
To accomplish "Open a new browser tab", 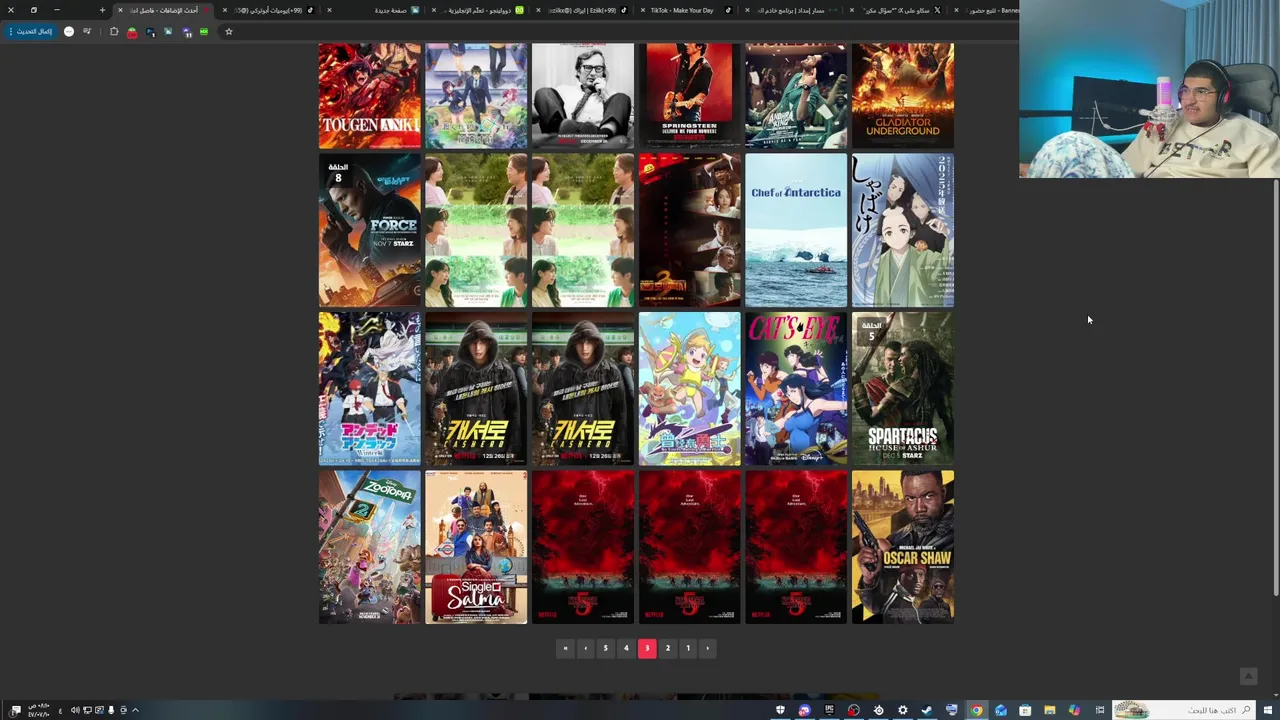I will [x=102, y=10].
